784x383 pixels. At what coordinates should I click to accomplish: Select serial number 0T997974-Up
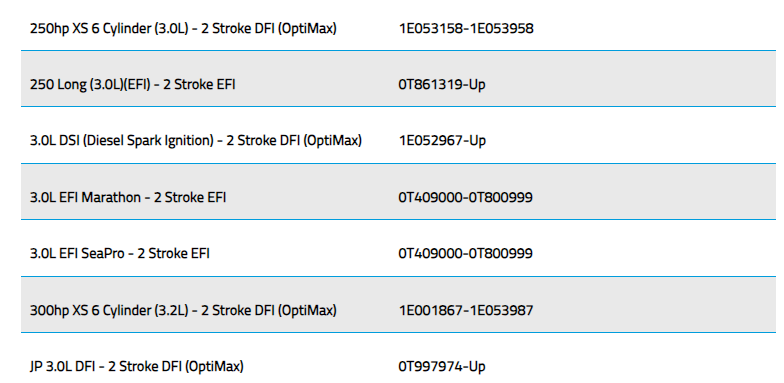click(x=442, y=366)
